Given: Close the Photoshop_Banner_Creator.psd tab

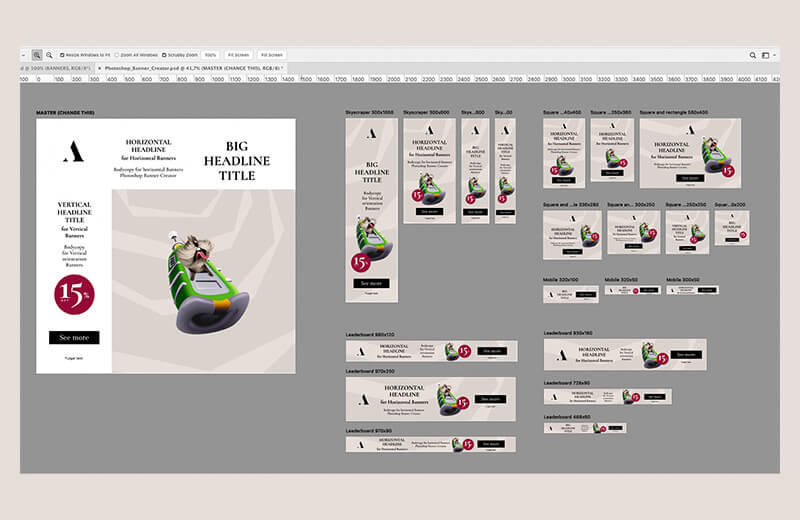Looking at the screenshot, I should (98, 67).
